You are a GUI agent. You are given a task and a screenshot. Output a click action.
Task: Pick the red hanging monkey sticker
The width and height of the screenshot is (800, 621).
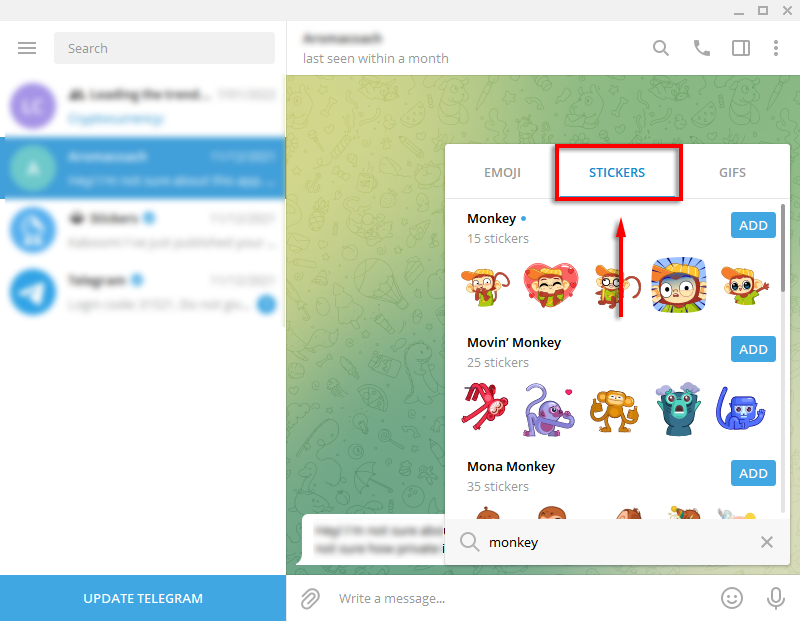click(485, 407)
